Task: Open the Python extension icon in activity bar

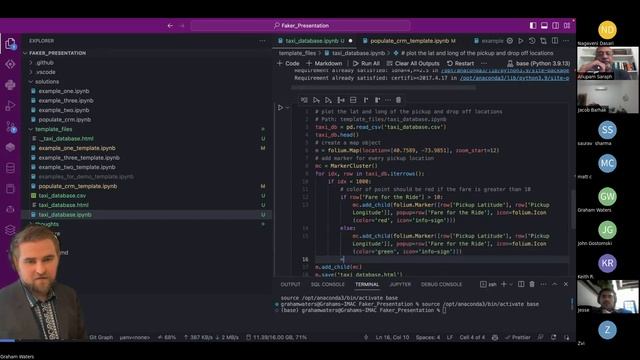Action: (10, 85)
